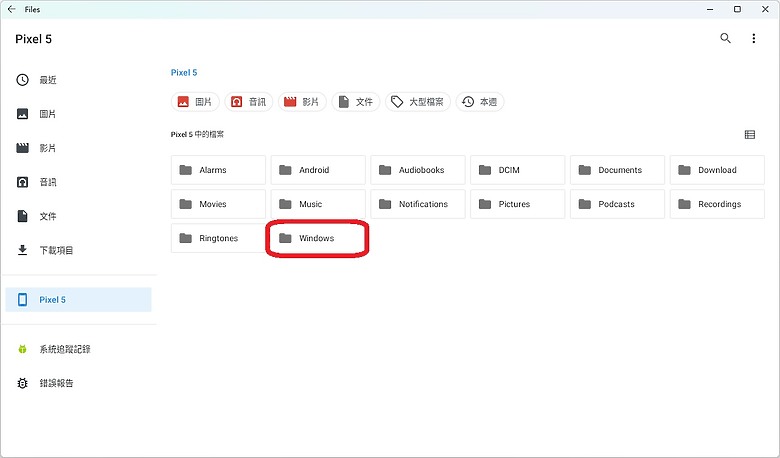Click the green Android icon 系統追蹤記錄
The image size is (780, 458).
pyautogui.click(x=22, y=349)
